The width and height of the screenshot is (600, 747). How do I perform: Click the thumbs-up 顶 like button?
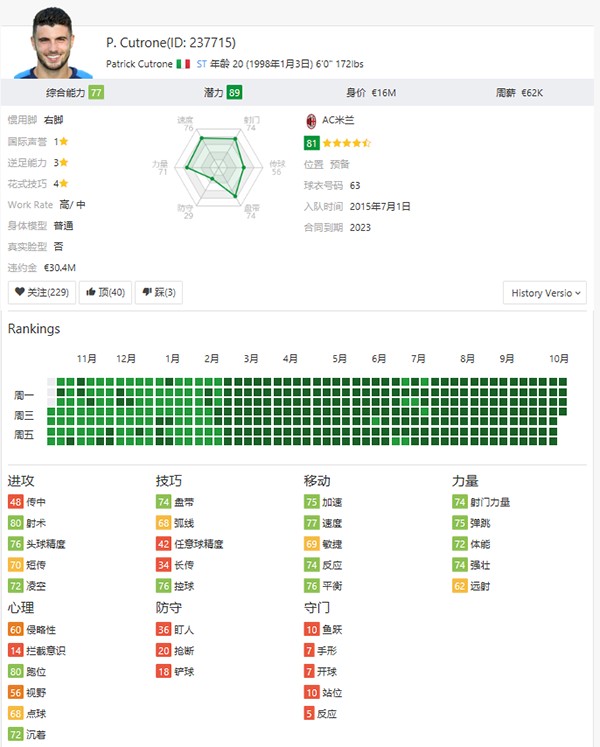point(105,292)
